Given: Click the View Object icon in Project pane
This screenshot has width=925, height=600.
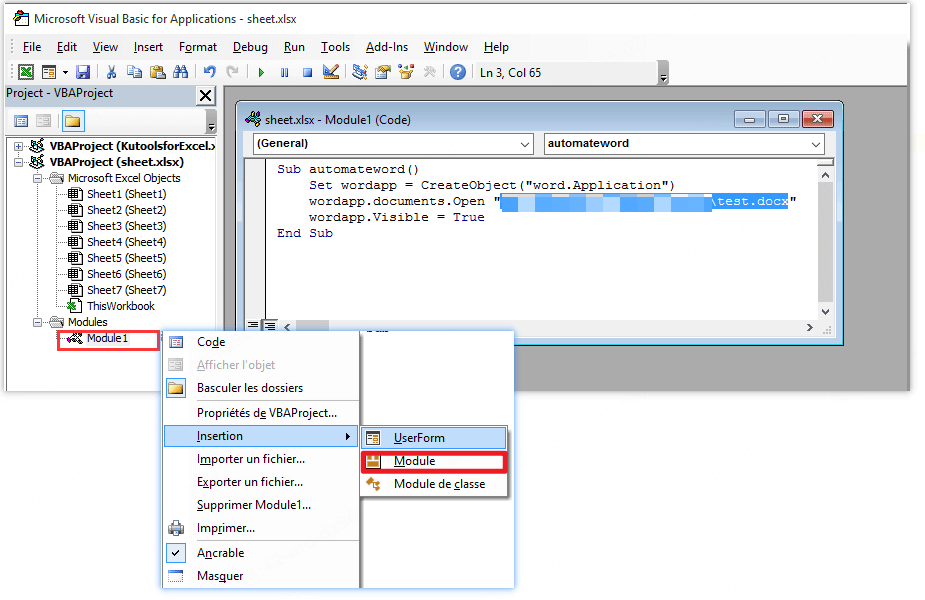Looking at the screenshot, I should pyautogui.click(x=44, y=122).
